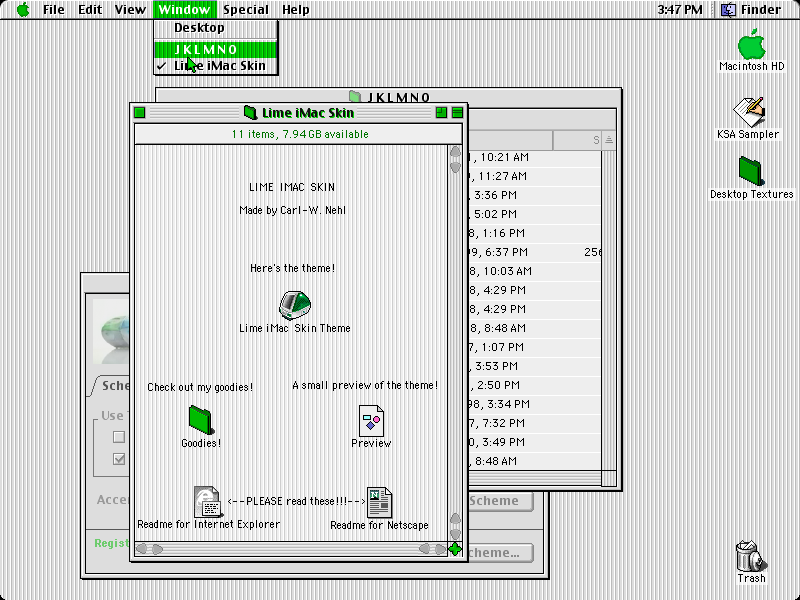The width and height of the screenshot is (800, 600).
Task: Open the Help menu
Action: tap(295, 10)
